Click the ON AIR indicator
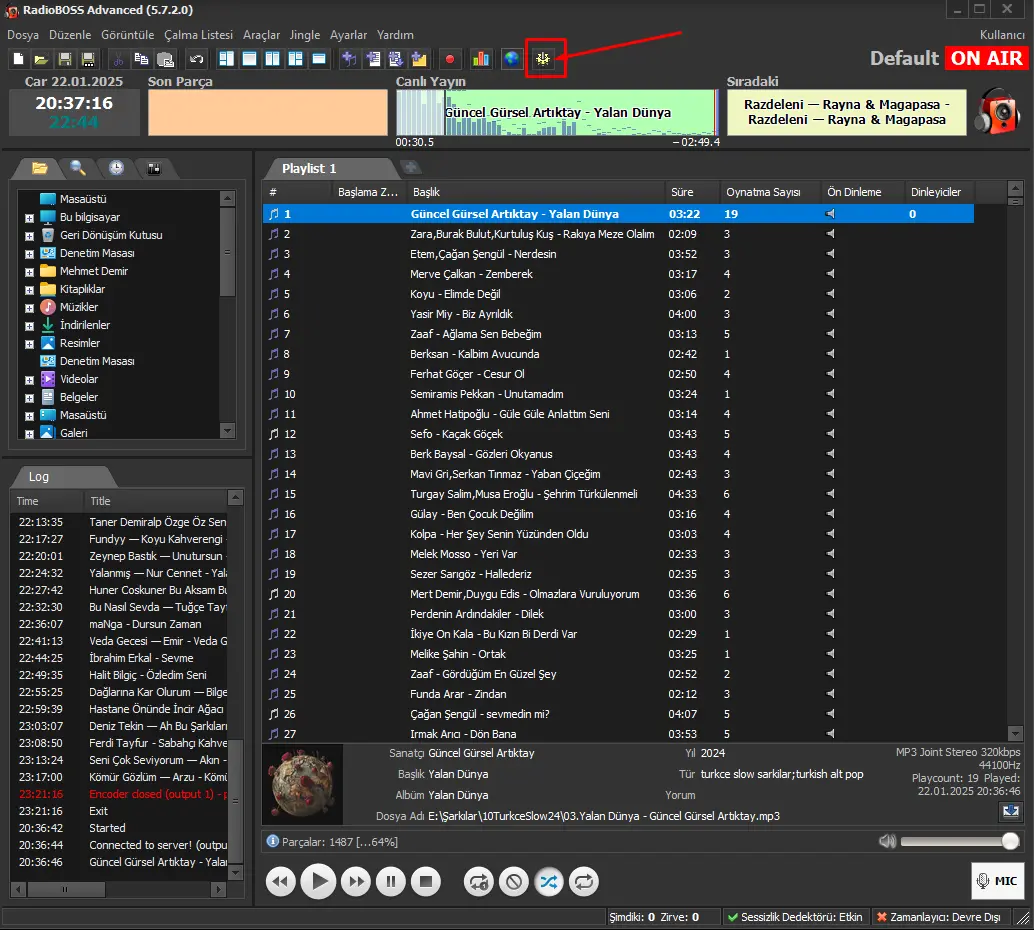The image size is (1034, 930). [x=986, y=58]
